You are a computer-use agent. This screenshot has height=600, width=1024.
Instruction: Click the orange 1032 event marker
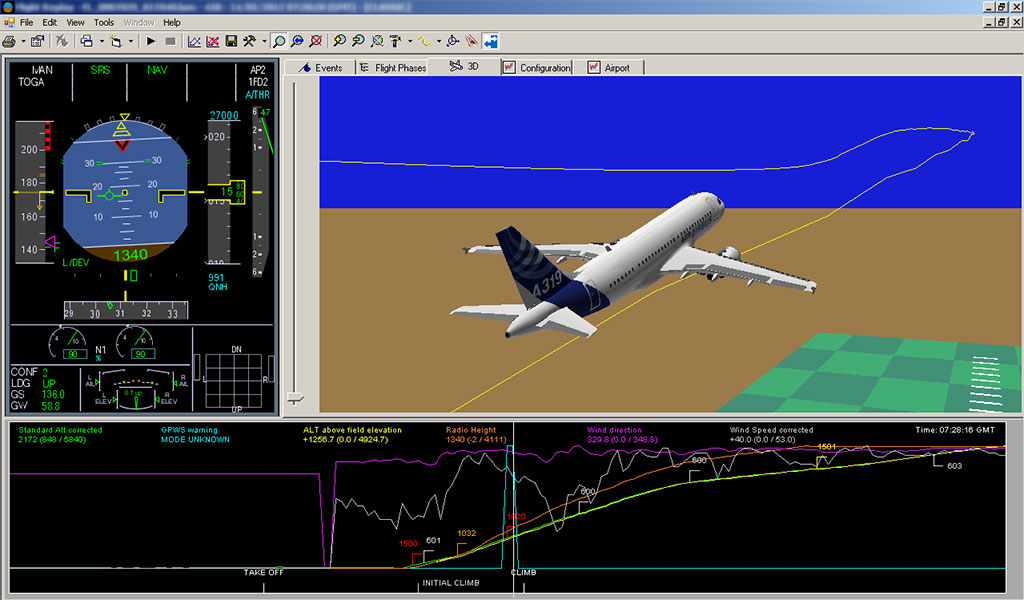467,533
